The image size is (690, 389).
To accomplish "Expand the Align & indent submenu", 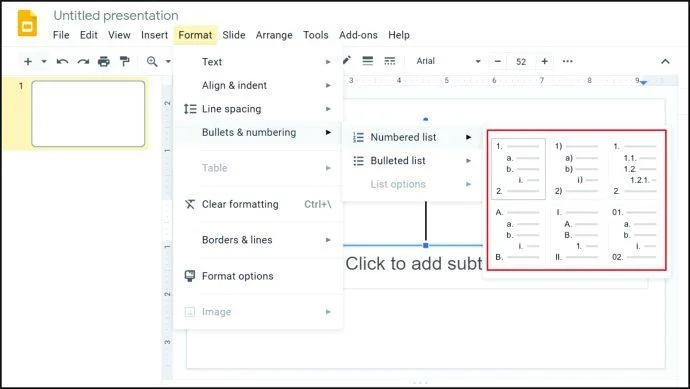I will pos(258,85).
